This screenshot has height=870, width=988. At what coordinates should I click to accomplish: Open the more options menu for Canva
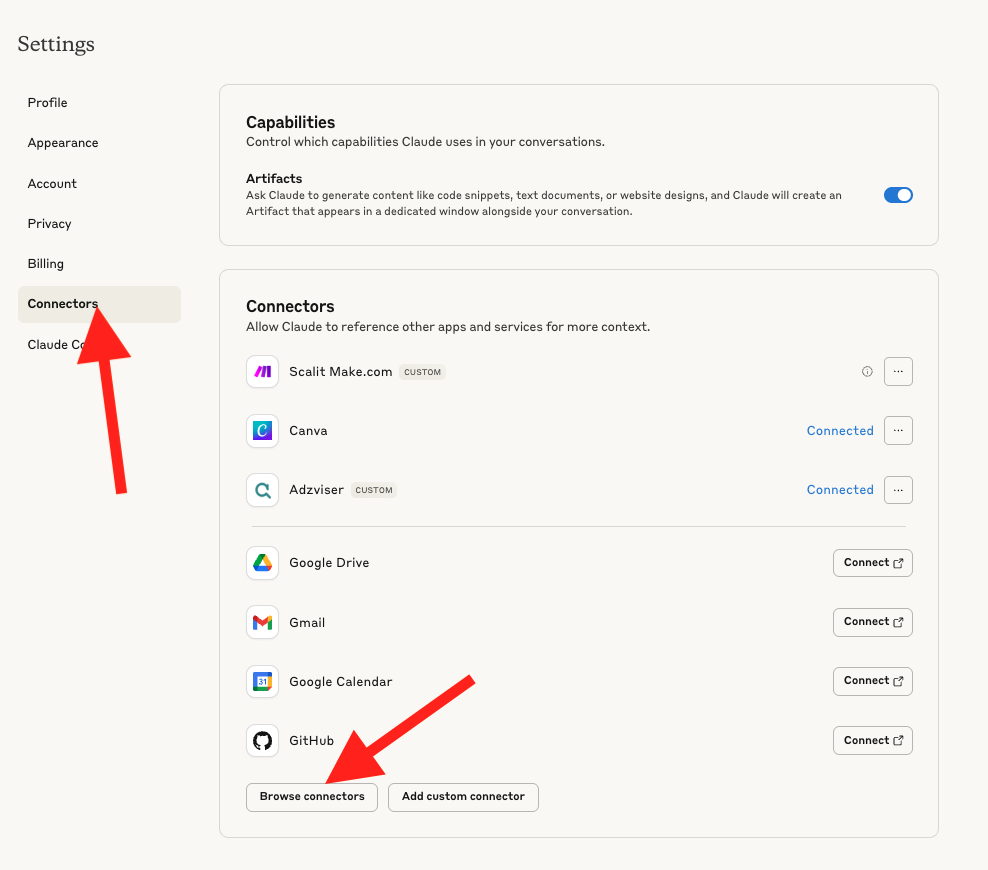898,431
